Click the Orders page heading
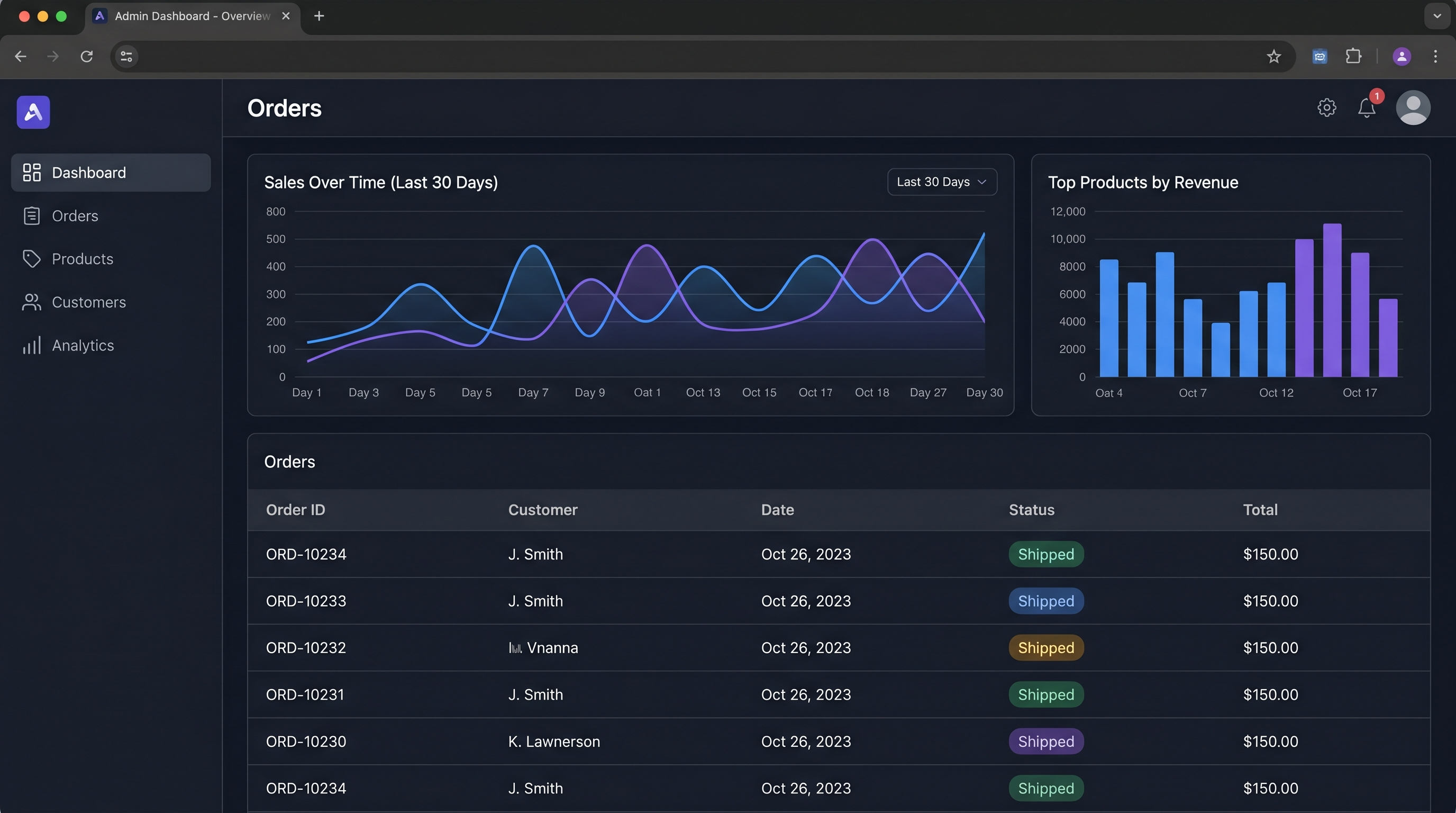This screenshot has width=1456, height=813. pyautogui.click(x=284, y=108)
